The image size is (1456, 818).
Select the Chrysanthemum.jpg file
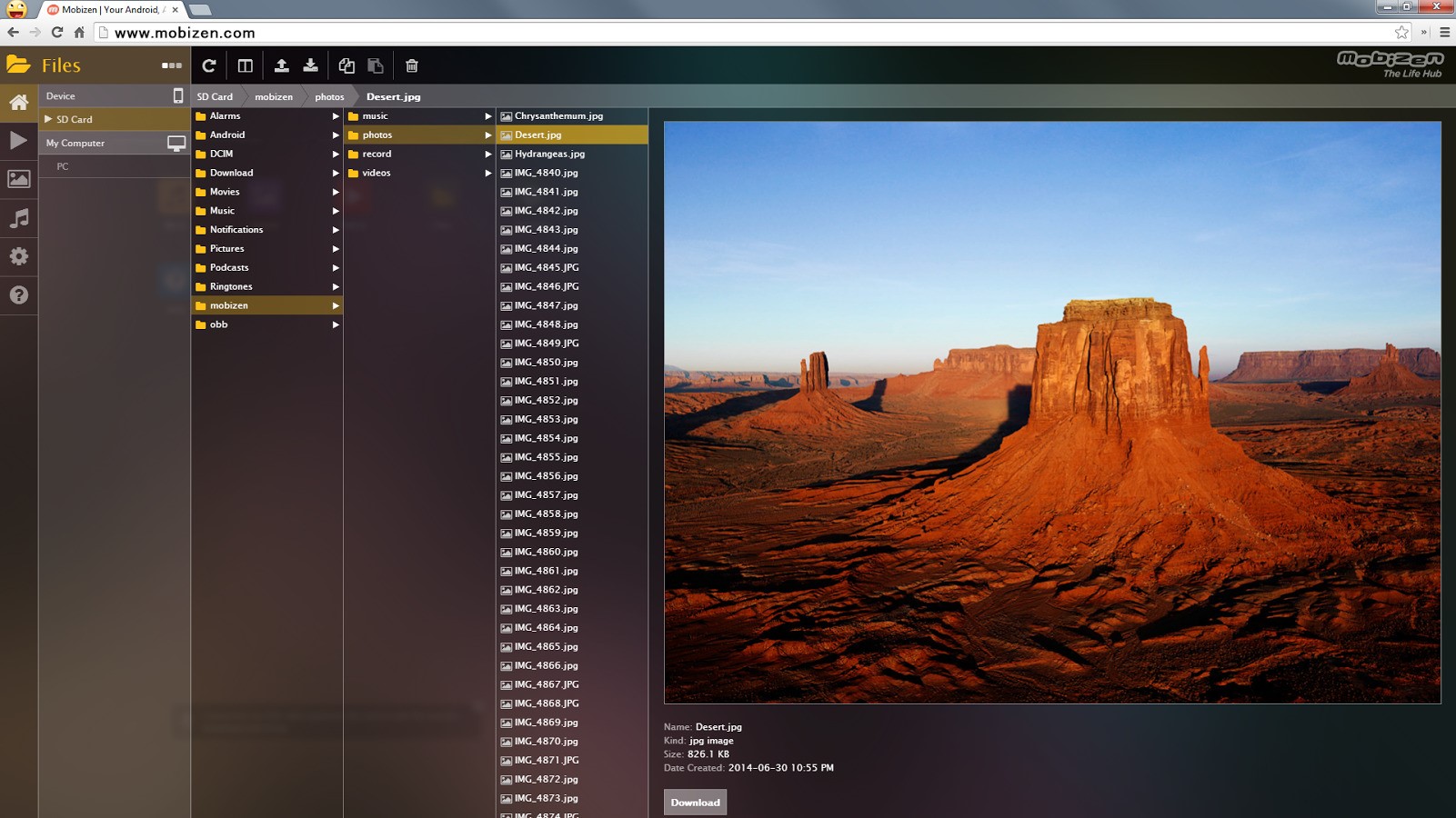pos(558,116)
